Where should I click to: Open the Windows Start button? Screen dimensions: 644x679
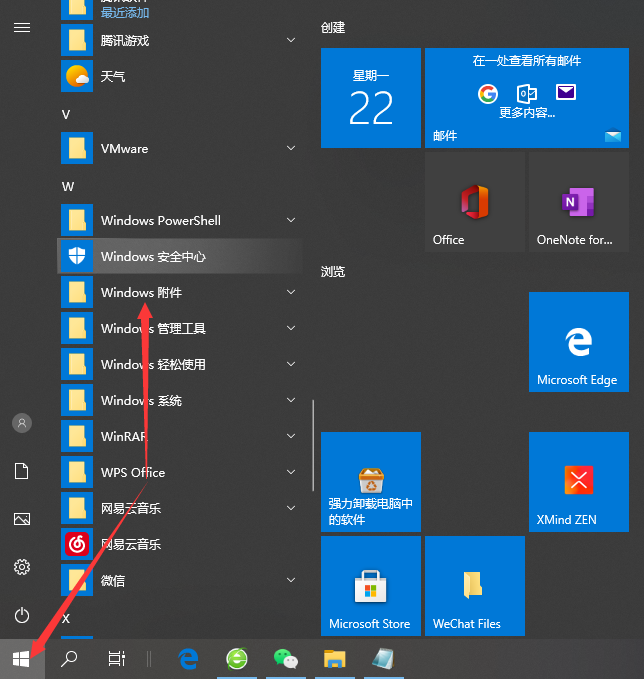[x=22, y=657]
